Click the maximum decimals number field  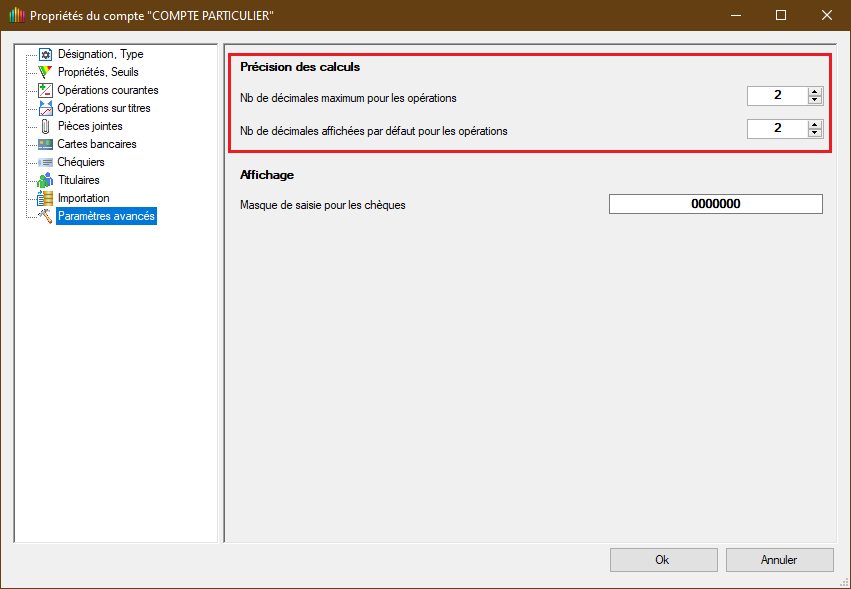point(777,96)
